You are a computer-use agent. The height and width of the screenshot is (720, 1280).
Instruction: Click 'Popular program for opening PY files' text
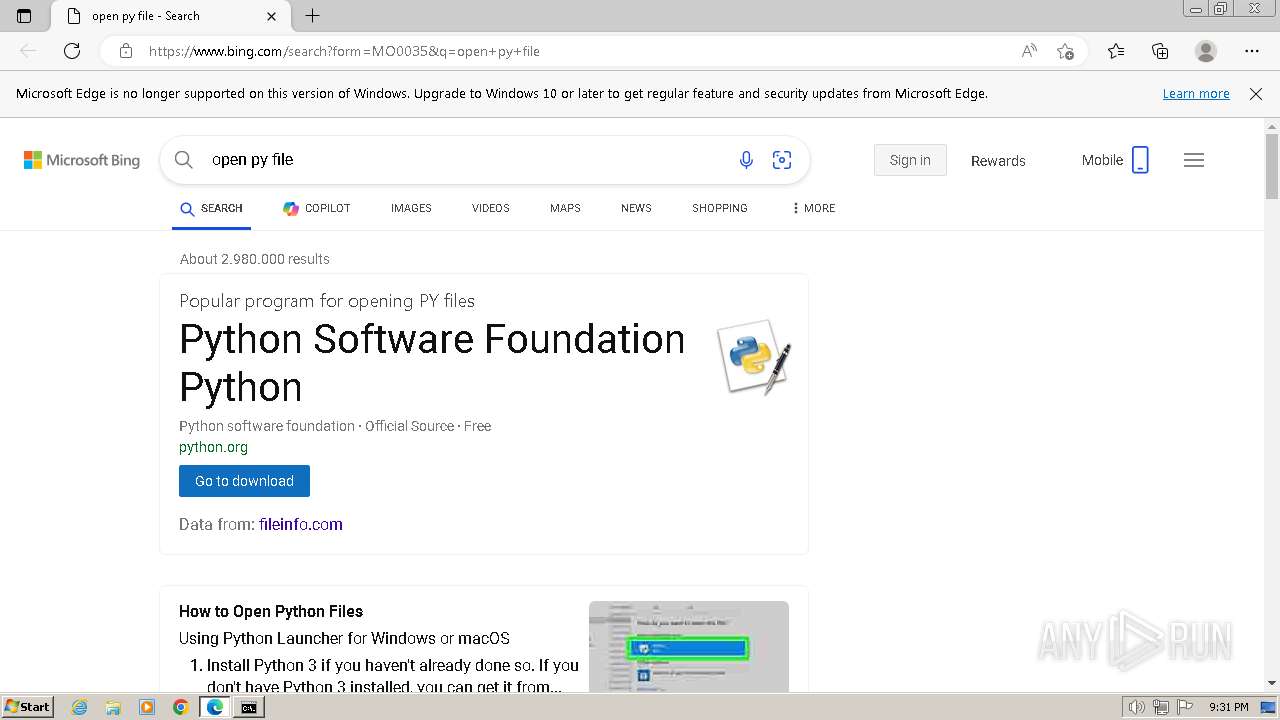tap(327, 301)
